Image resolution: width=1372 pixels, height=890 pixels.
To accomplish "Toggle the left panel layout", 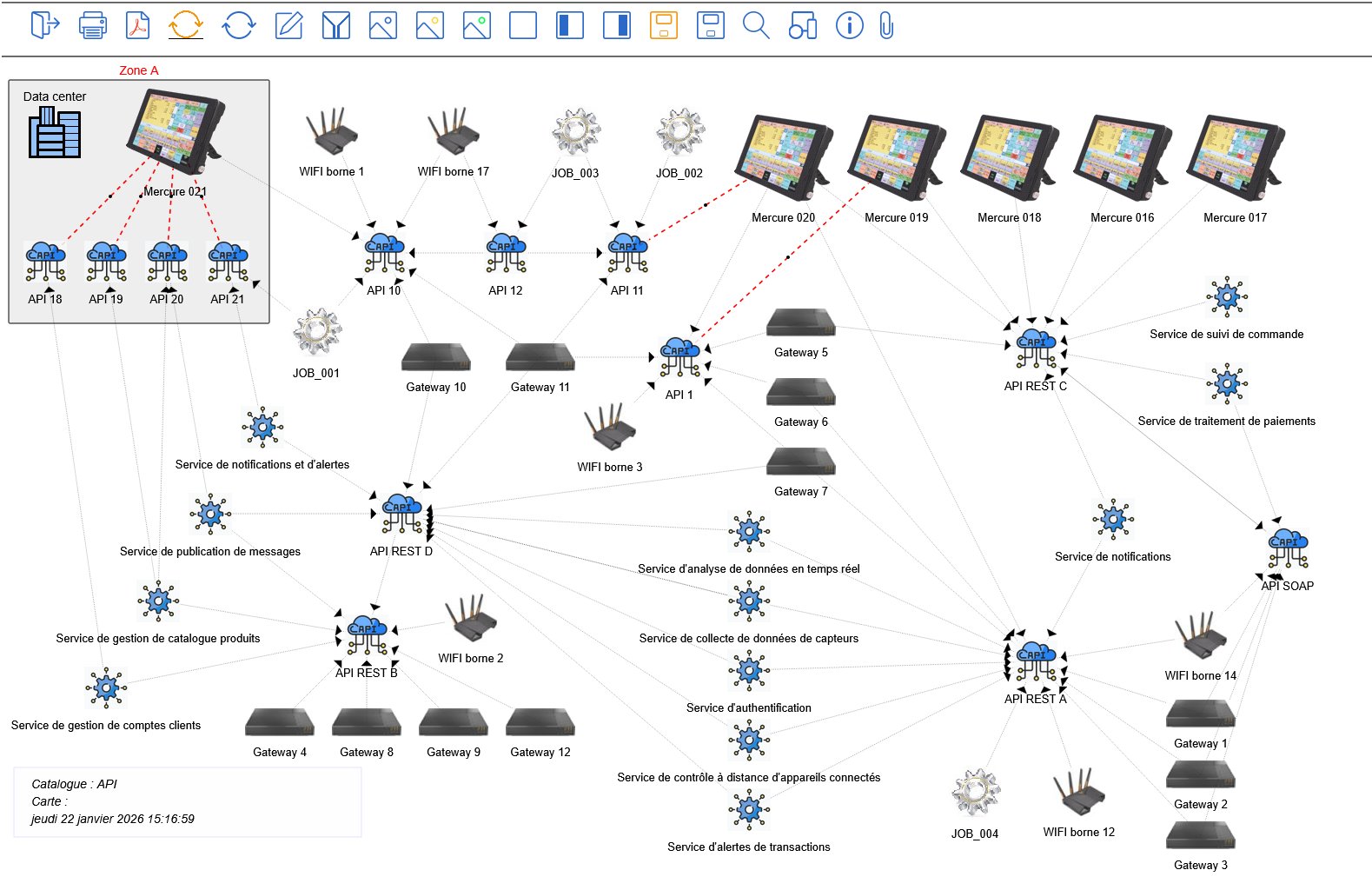I will [x=570, y=25].
